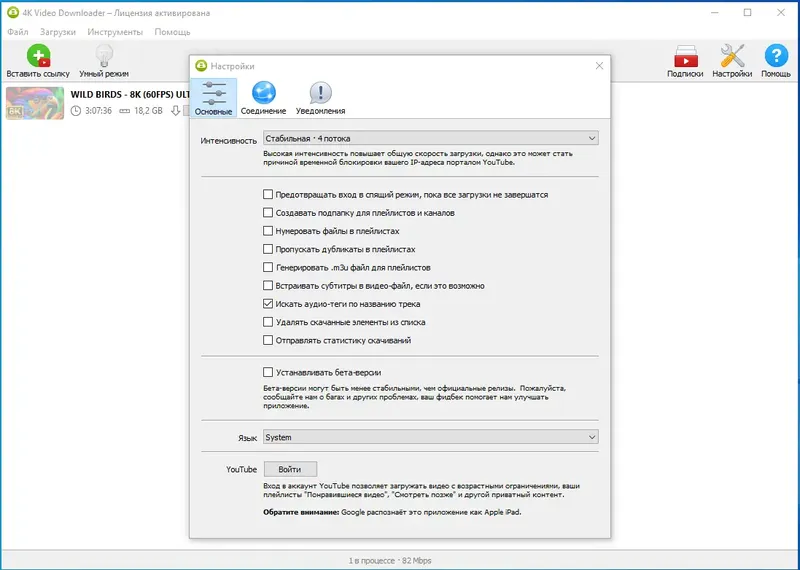
Task: Switch to the Уведомления tab
Action: [320, 98]
